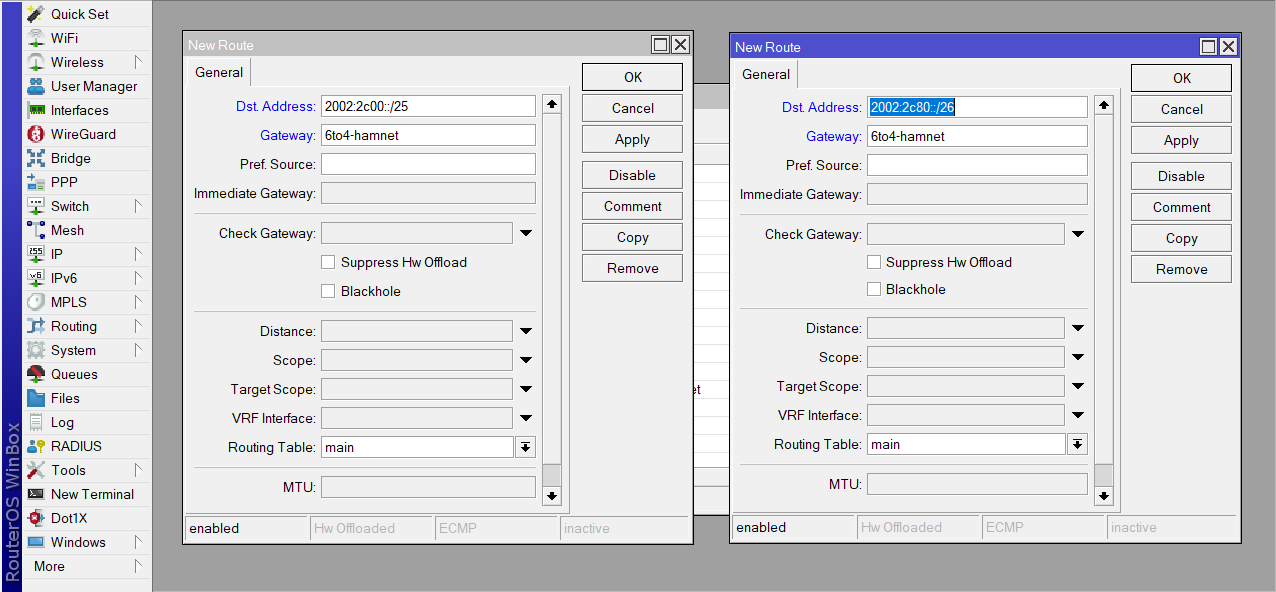
Task: Open Routing Table dropdown in right window
Action: (x=1077, y=444)
